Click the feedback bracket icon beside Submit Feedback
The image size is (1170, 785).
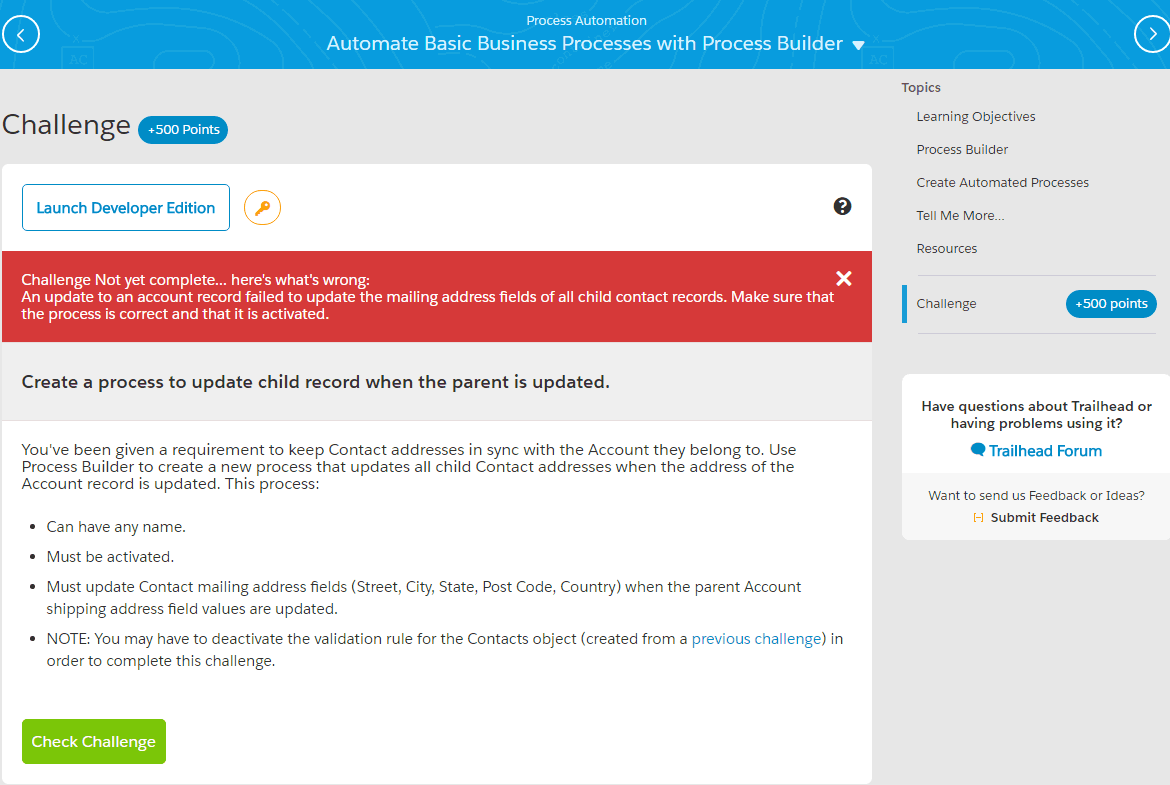977,517
